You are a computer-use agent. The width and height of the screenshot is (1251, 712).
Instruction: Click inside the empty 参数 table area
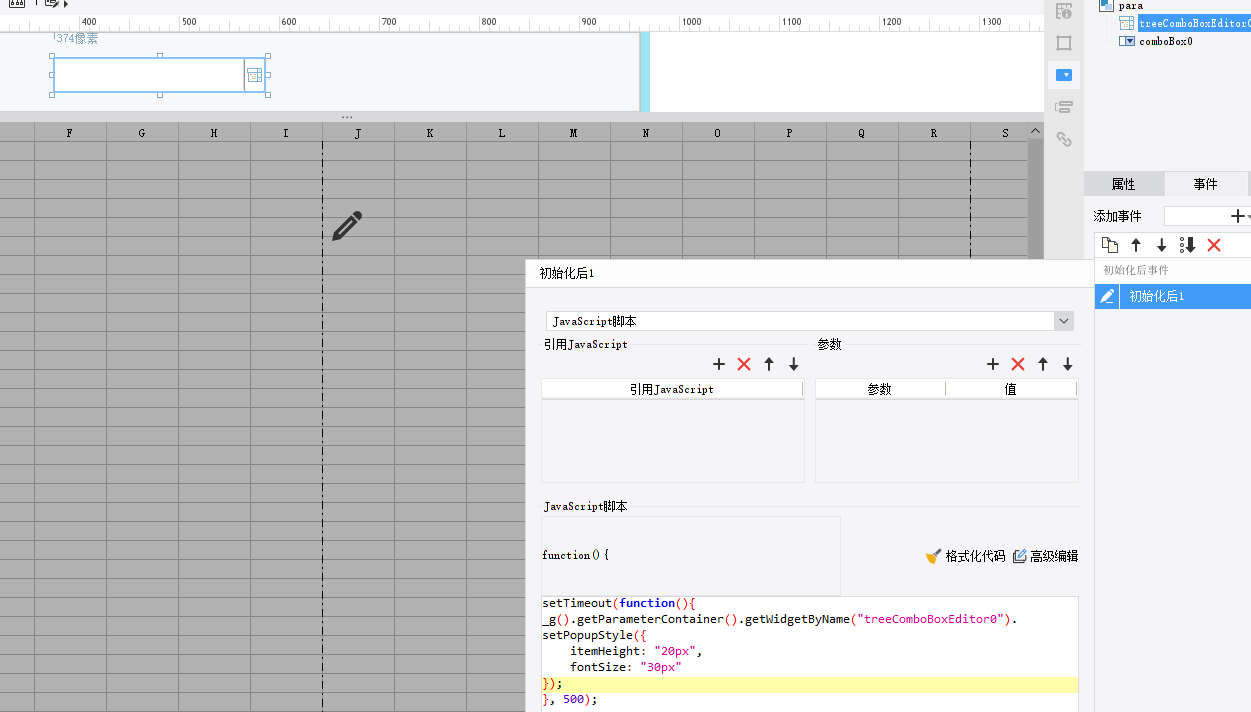947,440
